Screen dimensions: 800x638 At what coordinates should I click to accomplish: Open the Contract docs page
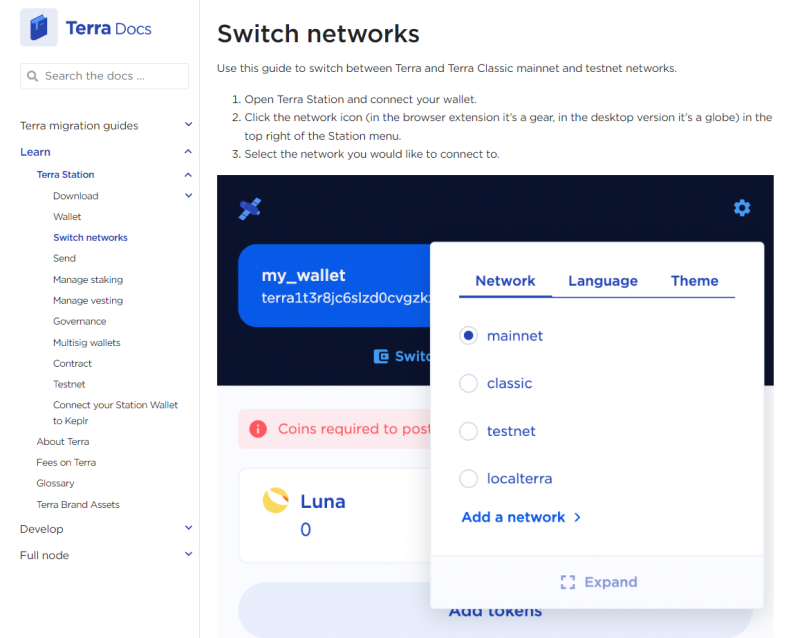[x=72, y=364]
